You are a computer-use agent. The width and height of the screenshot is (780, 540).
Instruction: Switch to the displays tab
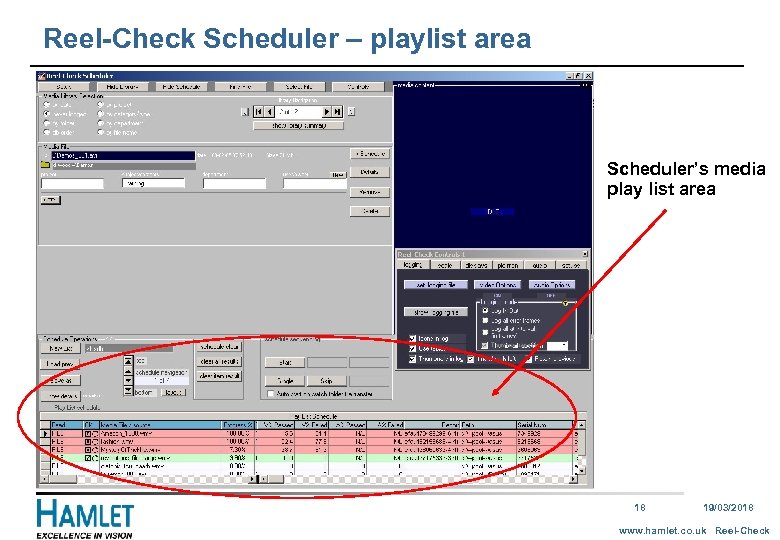pos(476,266)
